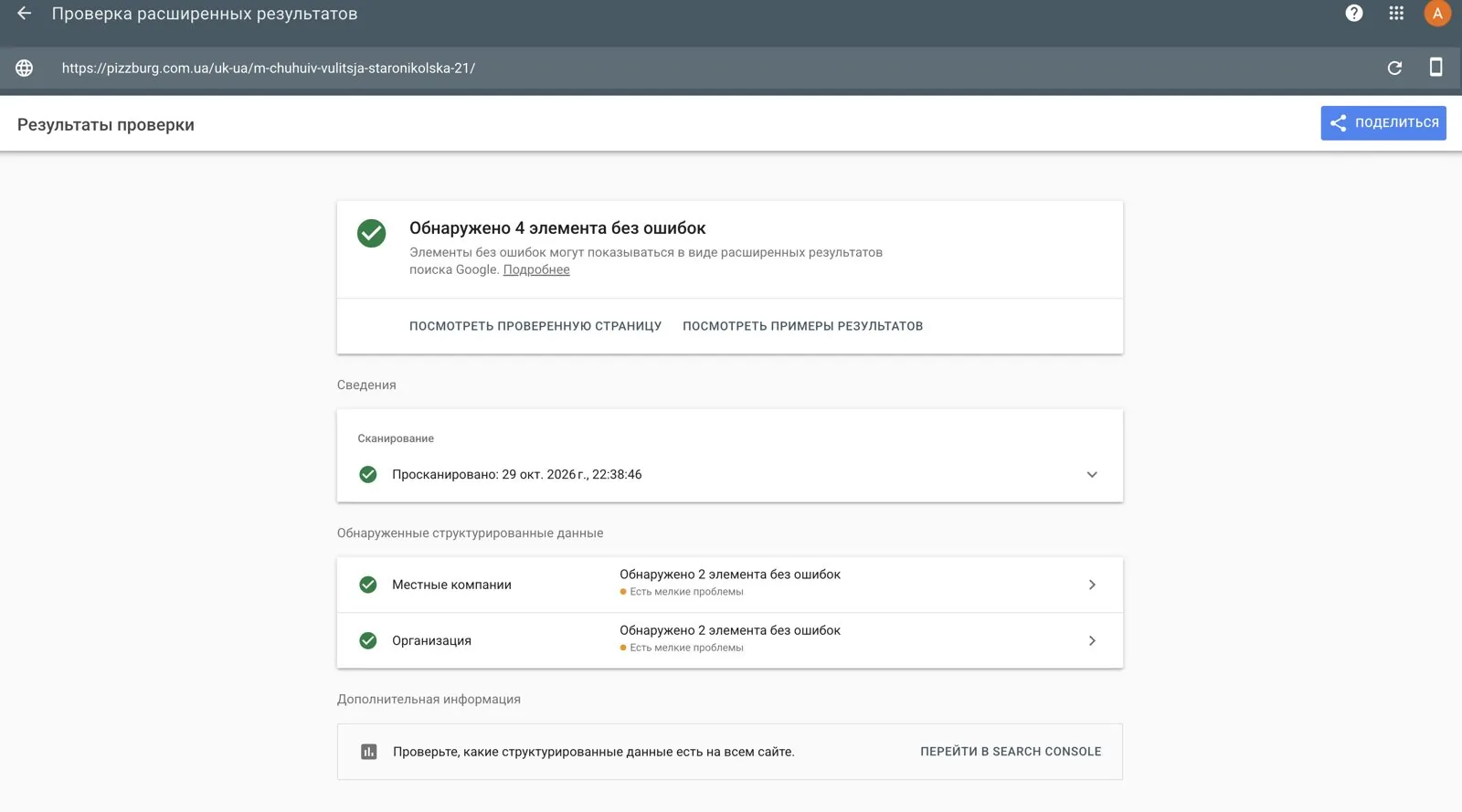Screen dimensions: 1462x812
Task: Open the help question mark icon
Action: coord(1354,13)
